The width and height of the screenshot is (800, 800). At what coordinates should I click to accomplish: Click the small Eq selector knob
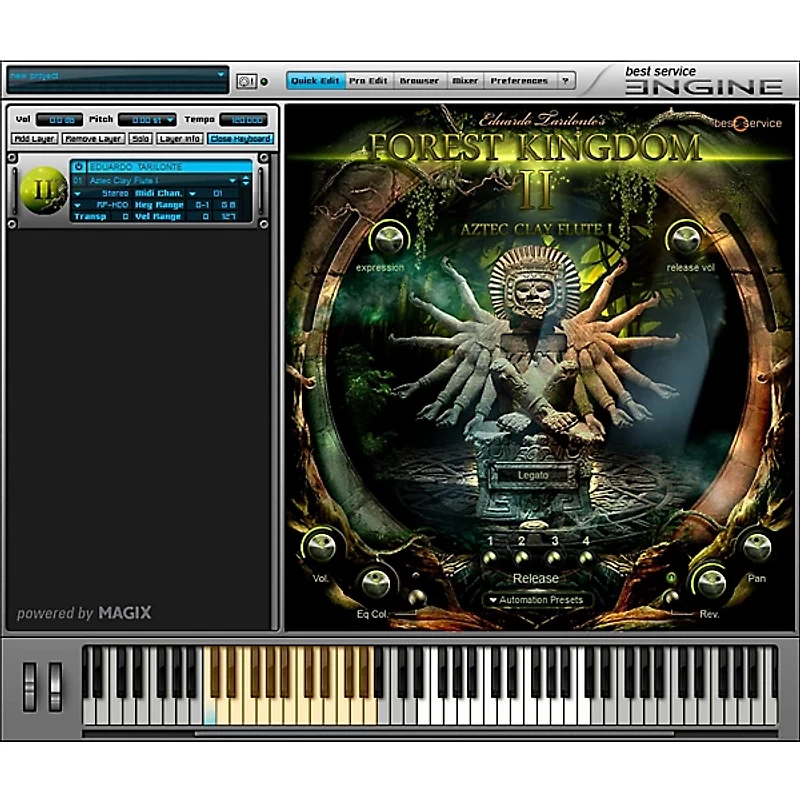click(417, 597)
